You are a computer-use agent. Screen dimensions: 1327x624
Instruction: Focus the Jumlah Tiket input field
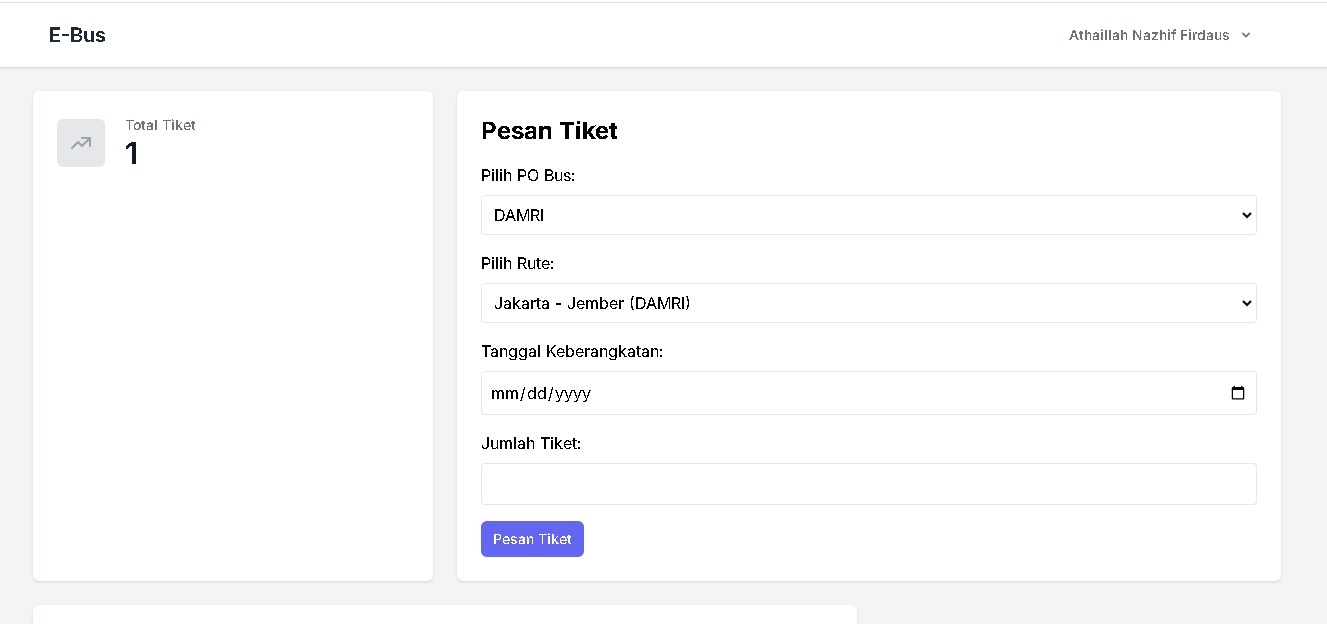(x=868, y=484)
